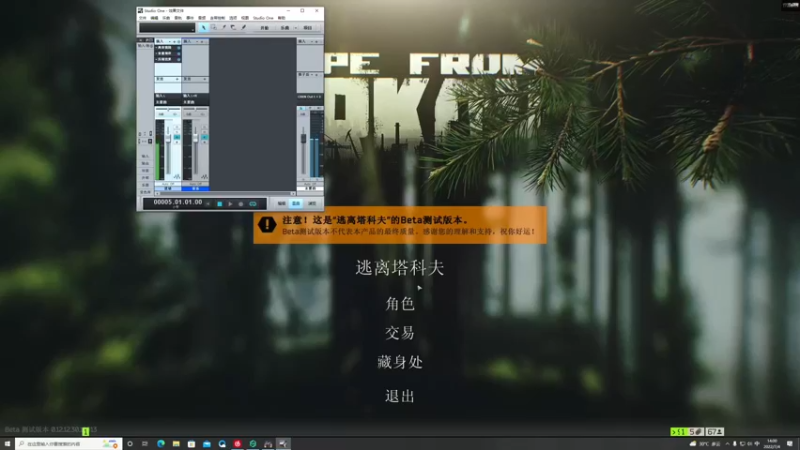Select the Paint pencil tool
Image resolution: width=800 pixels, height=450 pixels.
pyautogui.click(x=243, y=27)
